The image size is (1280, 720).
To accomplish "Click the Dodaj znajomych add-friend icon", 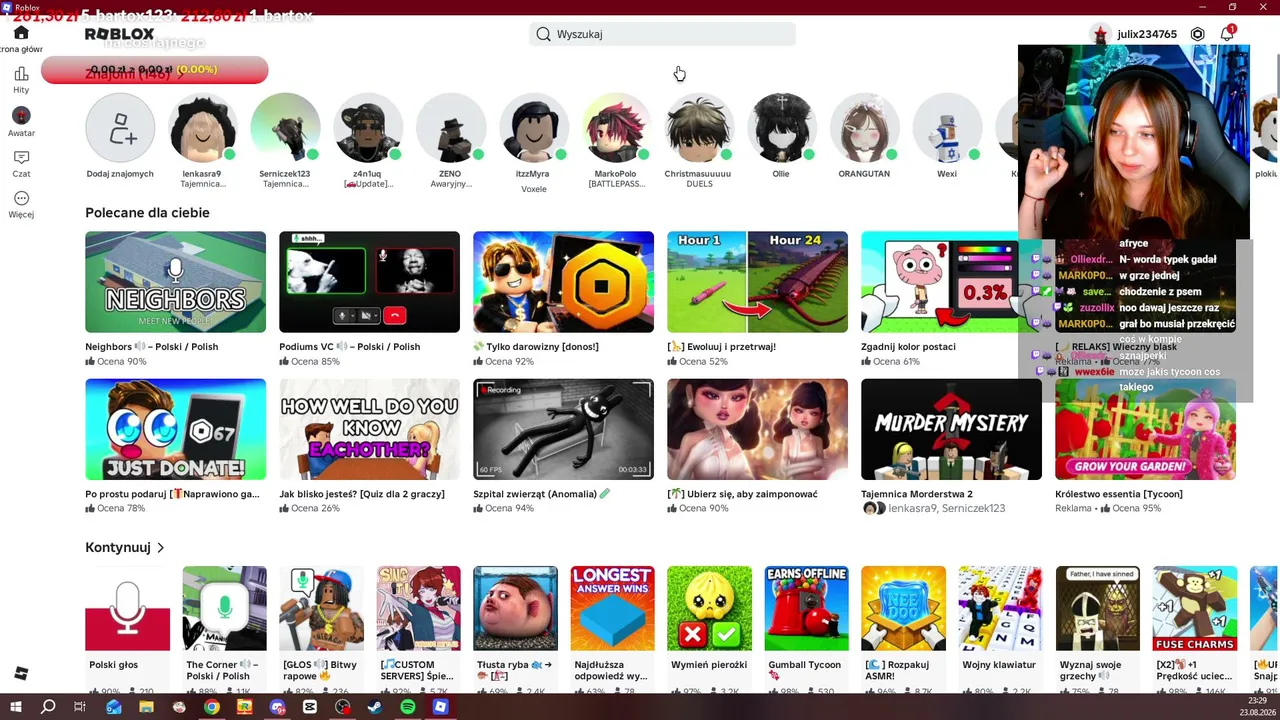I will [x=120, y=128].
